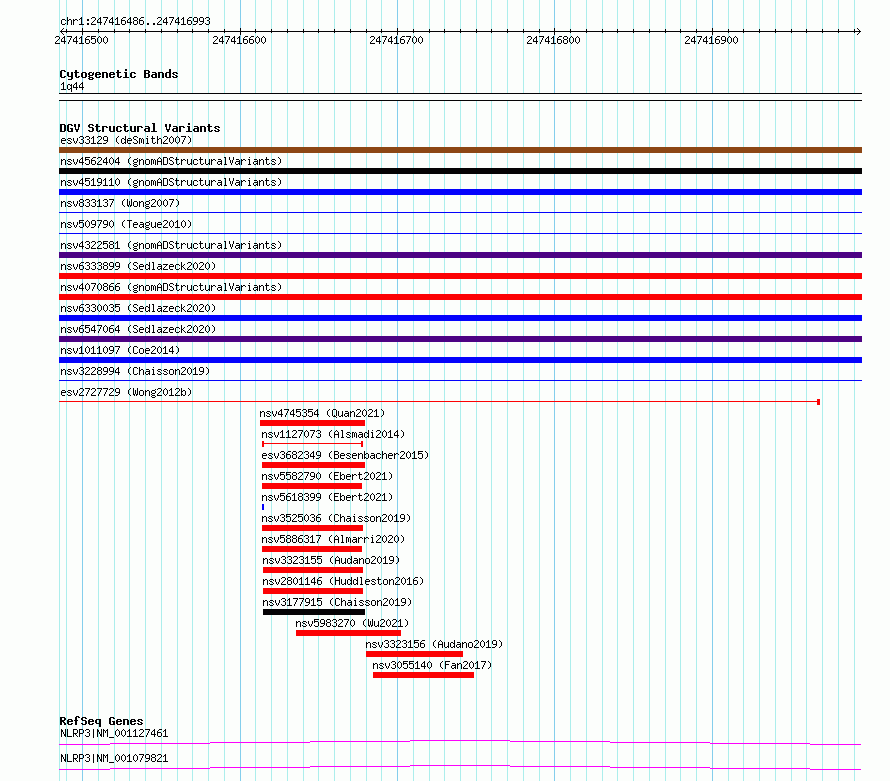Select the red nsv4745354 variant bar
The height and width of the screenshot is (781, 890).
(x=312, y=423)
